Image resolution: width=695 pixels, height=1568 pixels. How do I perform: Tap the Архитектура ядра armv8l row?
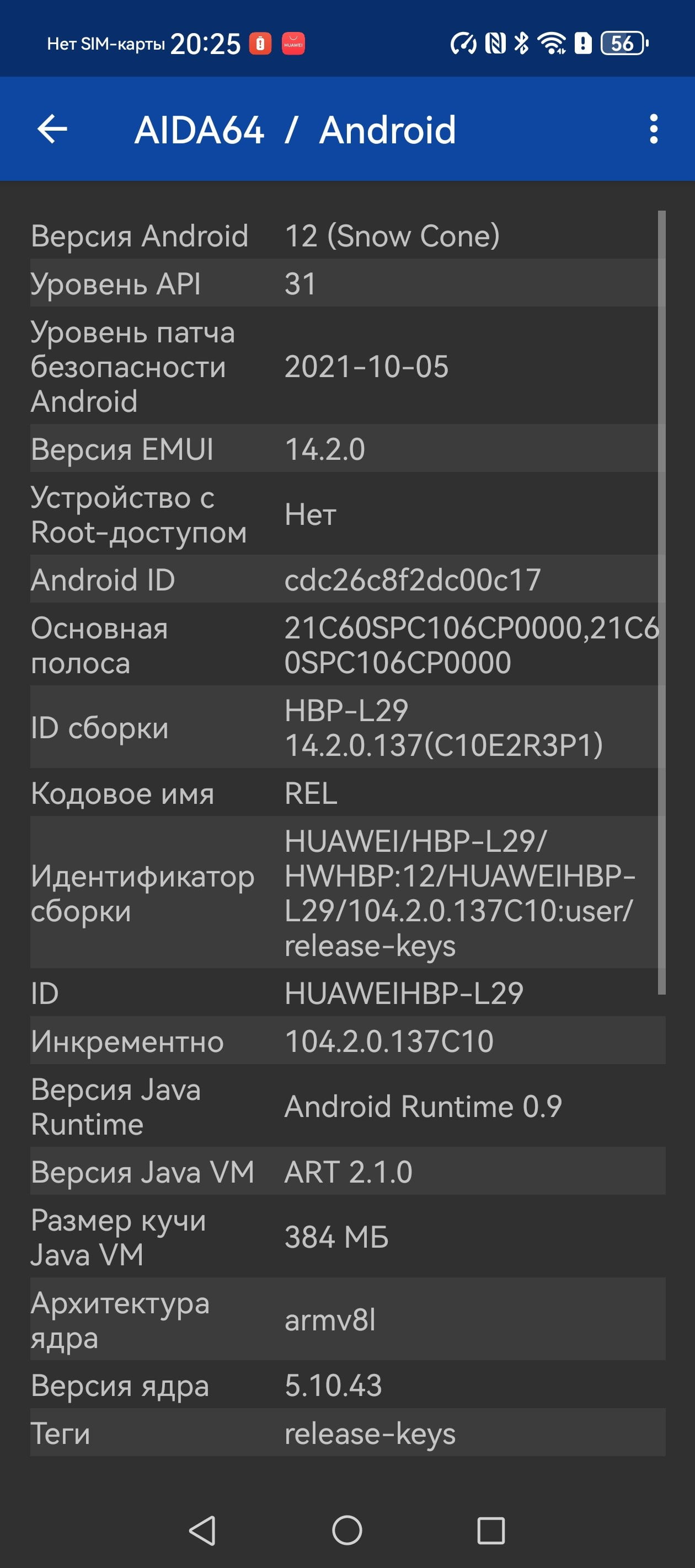coord(347,1320)
